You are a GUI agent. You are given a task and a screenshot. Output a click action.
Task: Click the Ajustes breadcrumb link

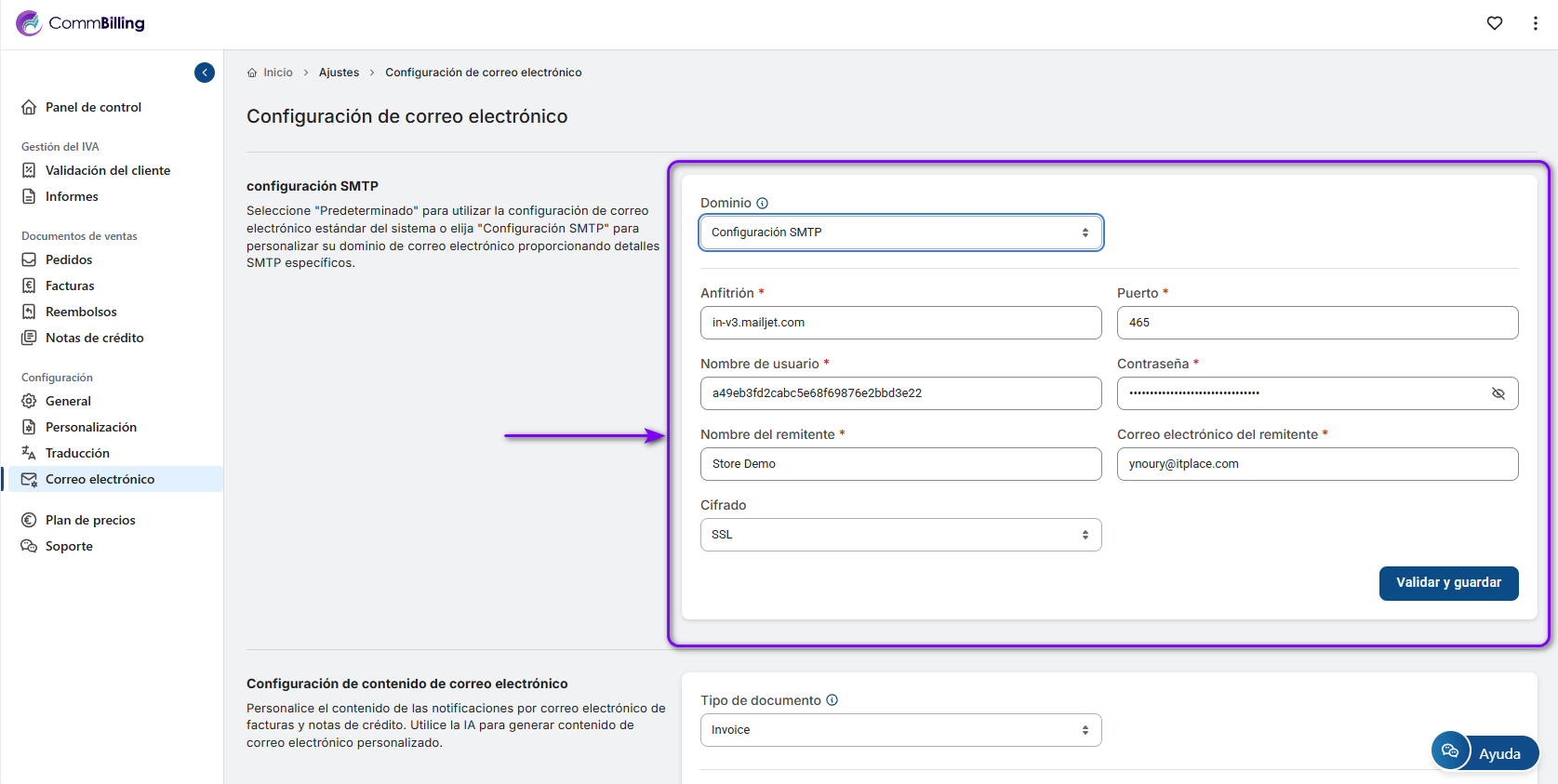click(339, 73)
